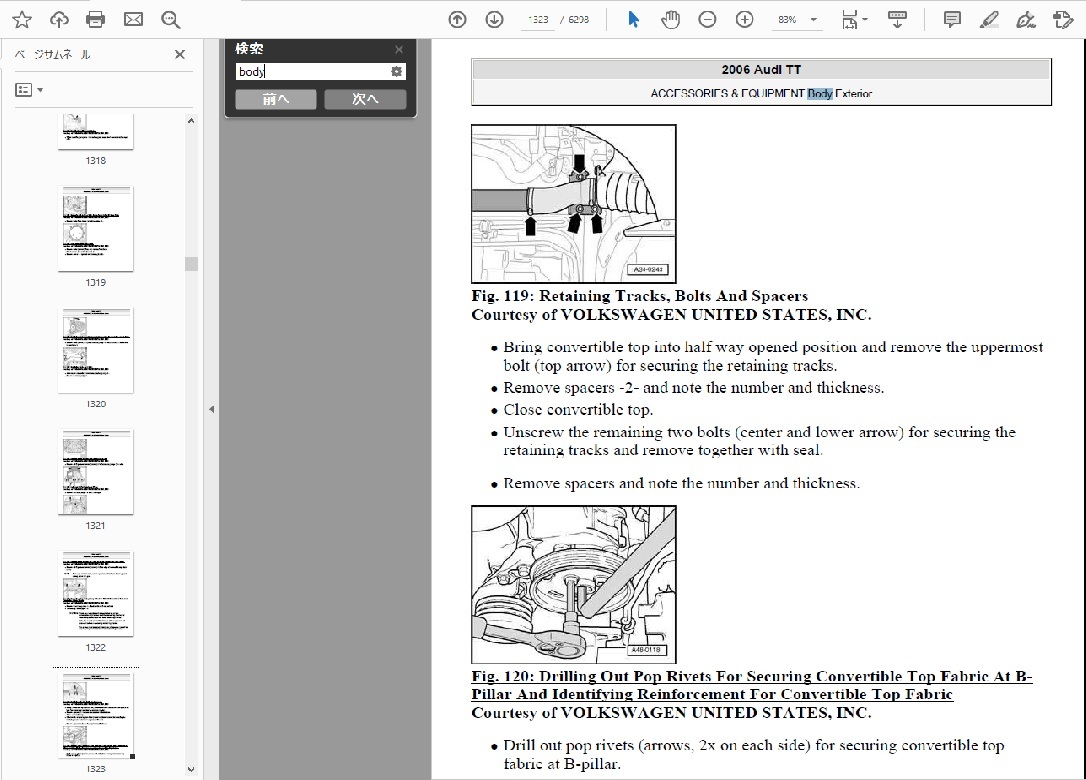The height and width of the screenshot is (780, 1086).
Task: Open the fit page dropdown arrow
Action: [x=865, y=19]
